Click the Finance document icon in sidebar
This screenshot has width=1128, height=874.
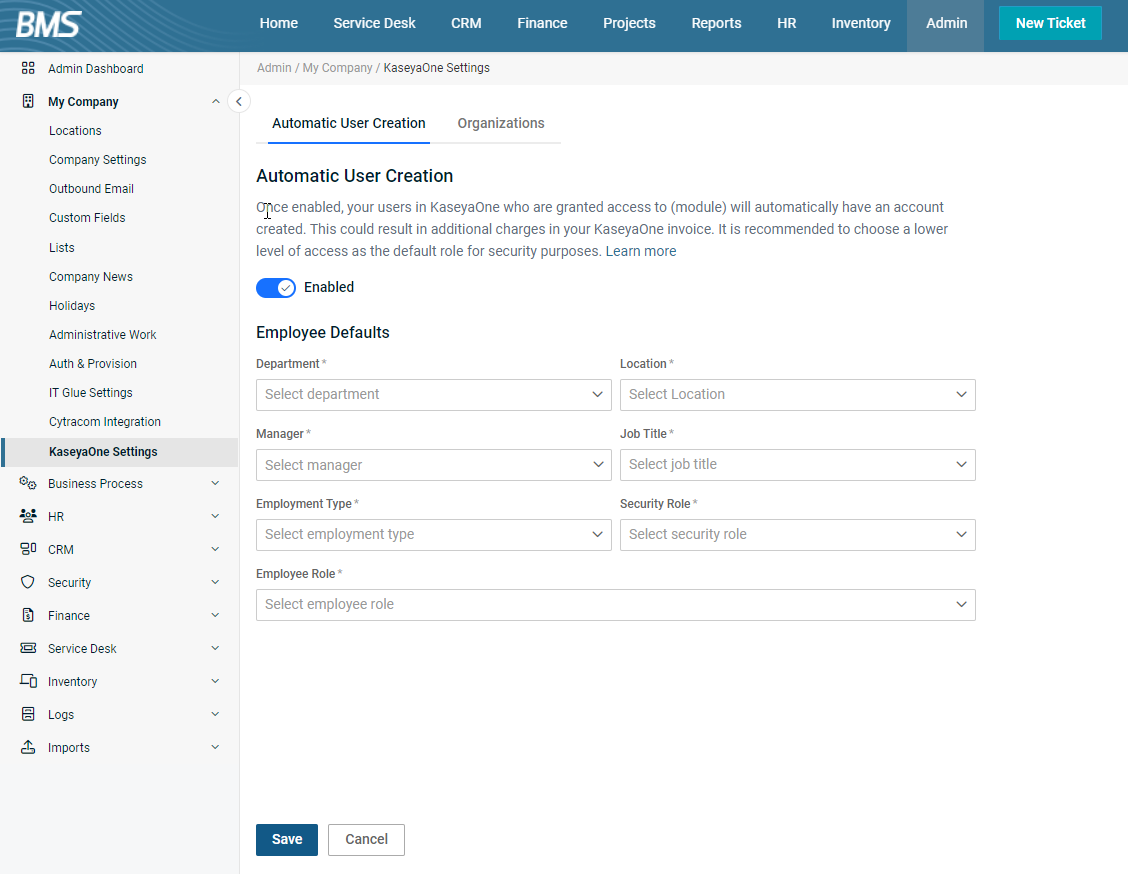28,616
